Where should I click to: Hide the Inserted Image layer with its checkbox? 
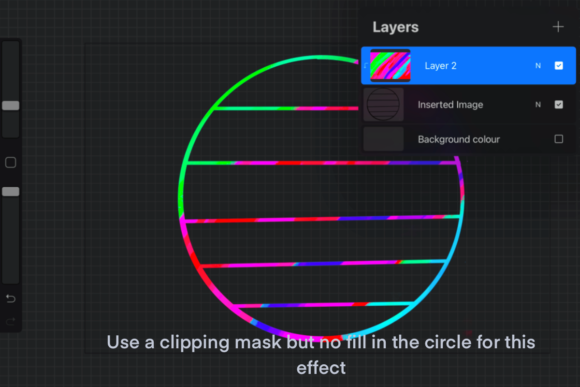[559, 105]
